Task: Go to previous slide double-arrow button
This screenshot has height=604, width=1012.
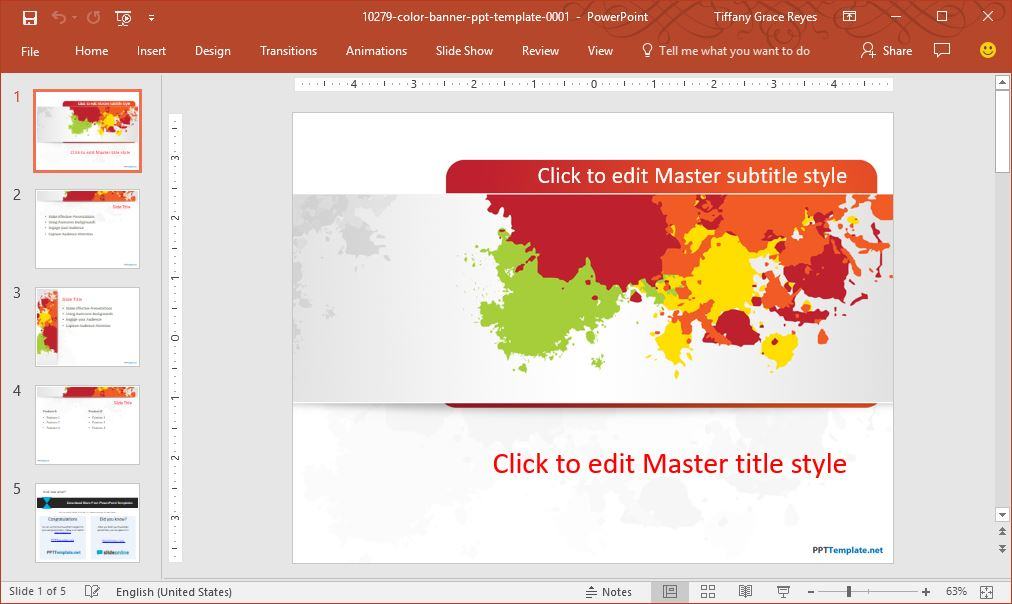Action: pos(1002,532)
